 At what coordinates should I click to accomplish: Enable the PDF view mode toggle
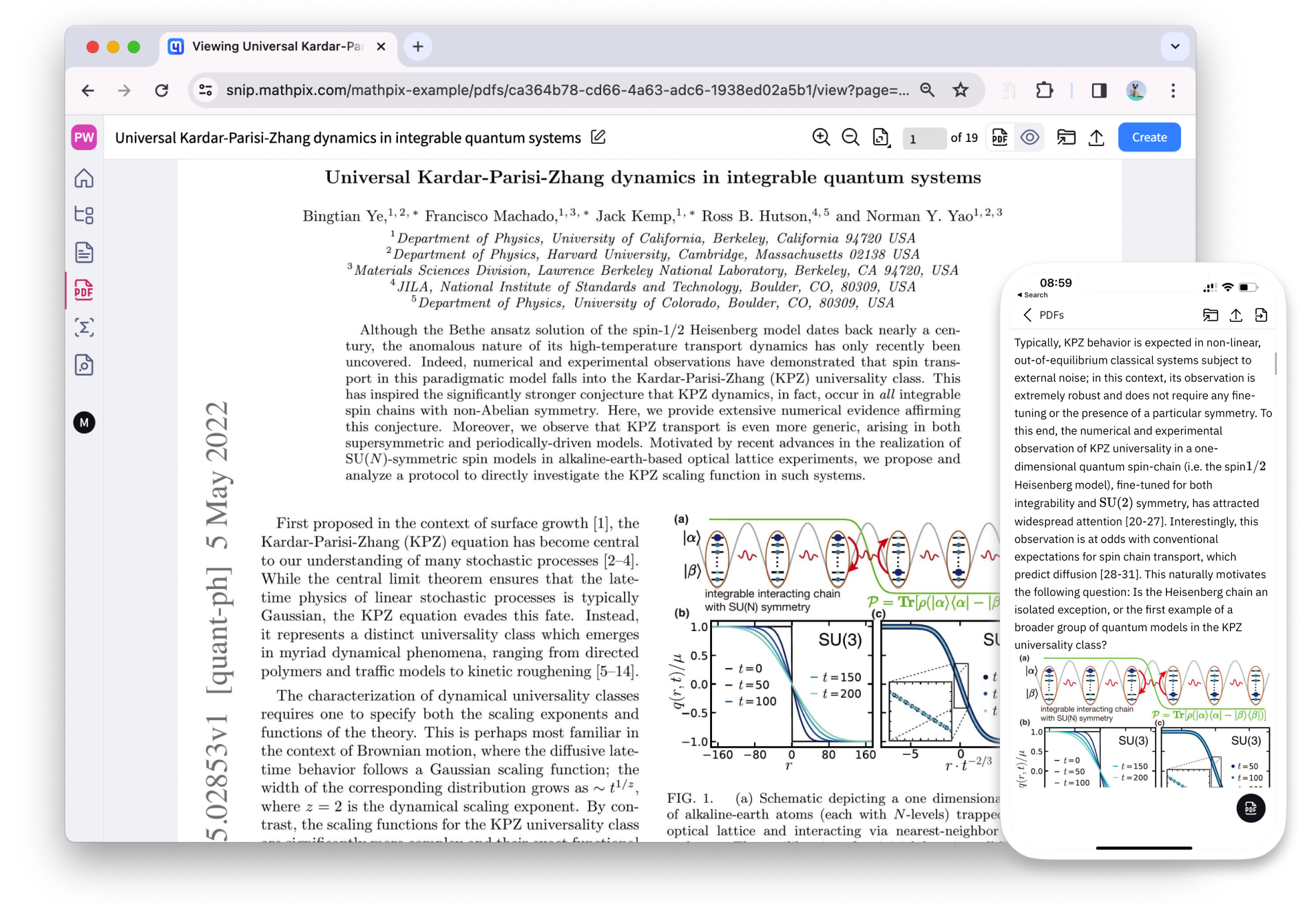(999, 137)
